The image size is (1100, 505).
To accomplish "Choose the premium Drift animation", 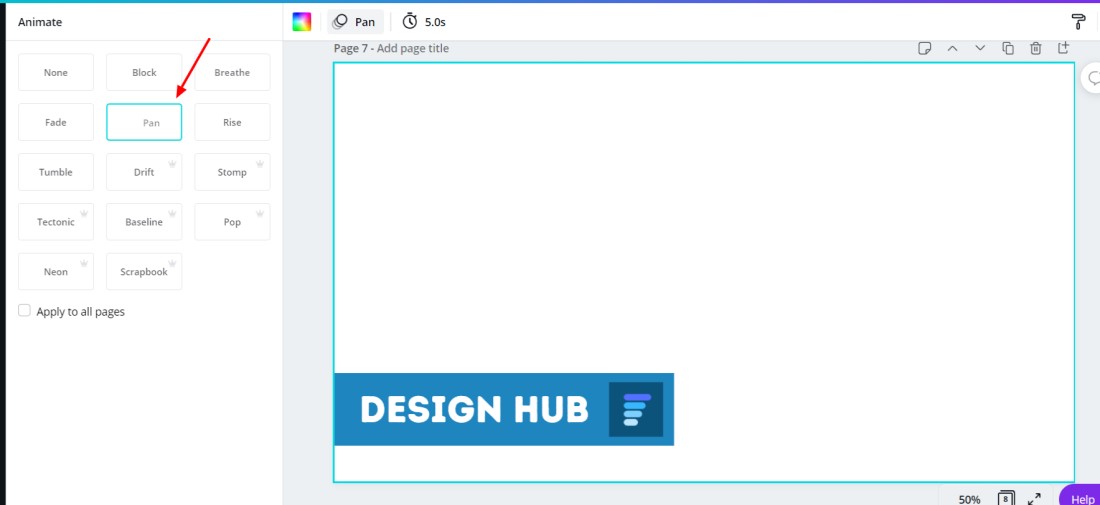I will pyautogui.click(x=144, y=172).
